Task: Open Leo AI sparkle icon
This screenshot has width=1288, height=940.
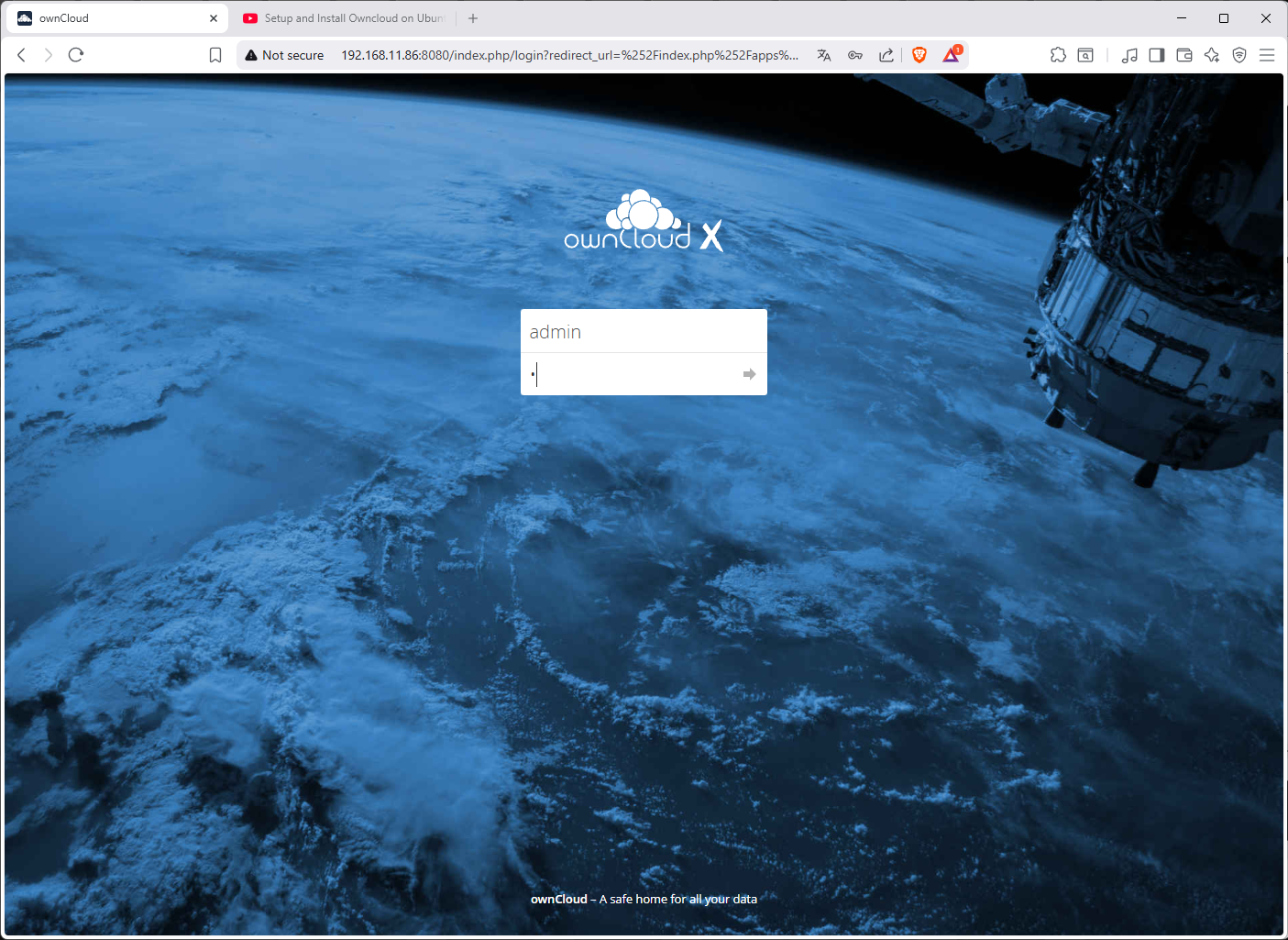Action: tap(1212, 55)
